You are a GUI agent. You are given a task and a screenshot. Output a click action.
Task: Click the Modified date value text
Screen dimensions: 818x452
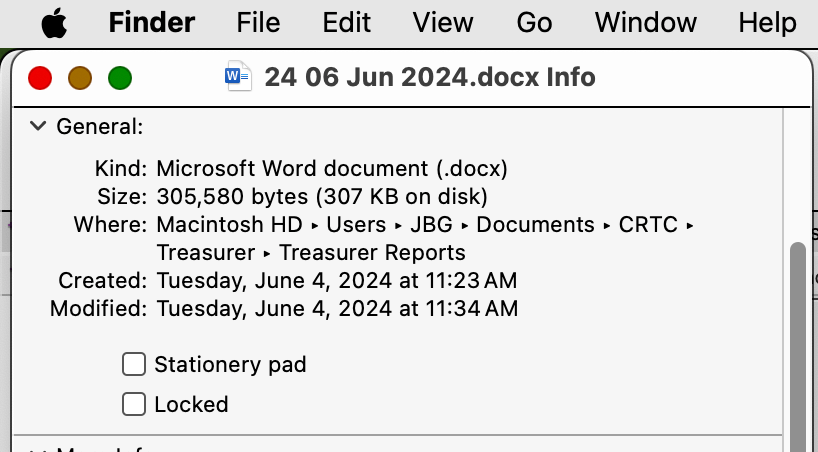tap(337, 308)
